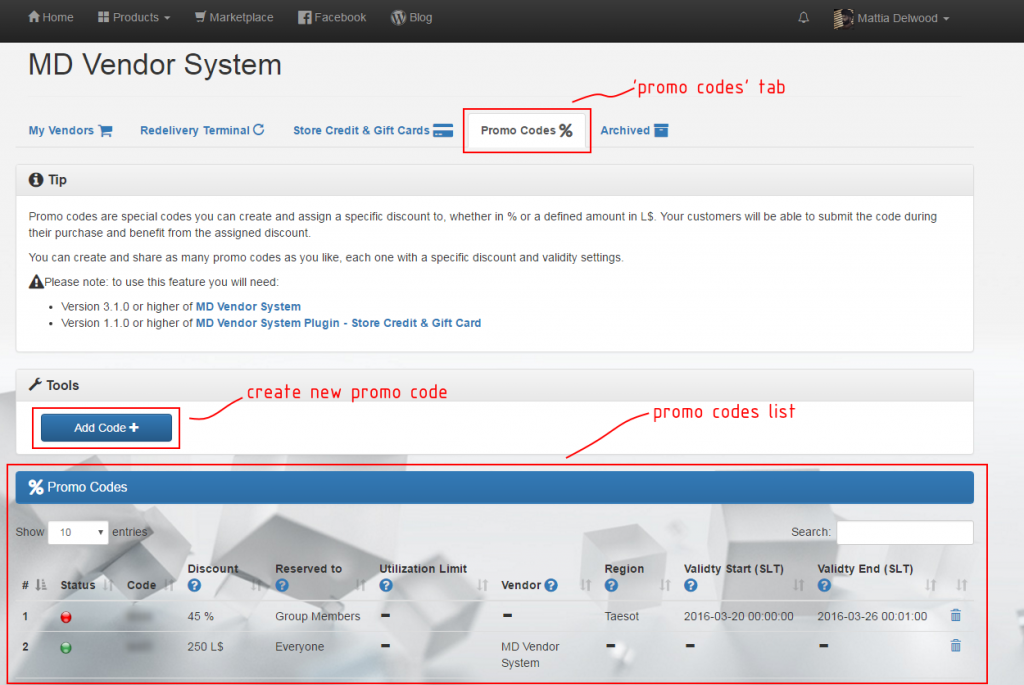Click the Everyone reserved cell
Image resolution: width=1024 pixels, height=685 pixels.
coord(300,646)
